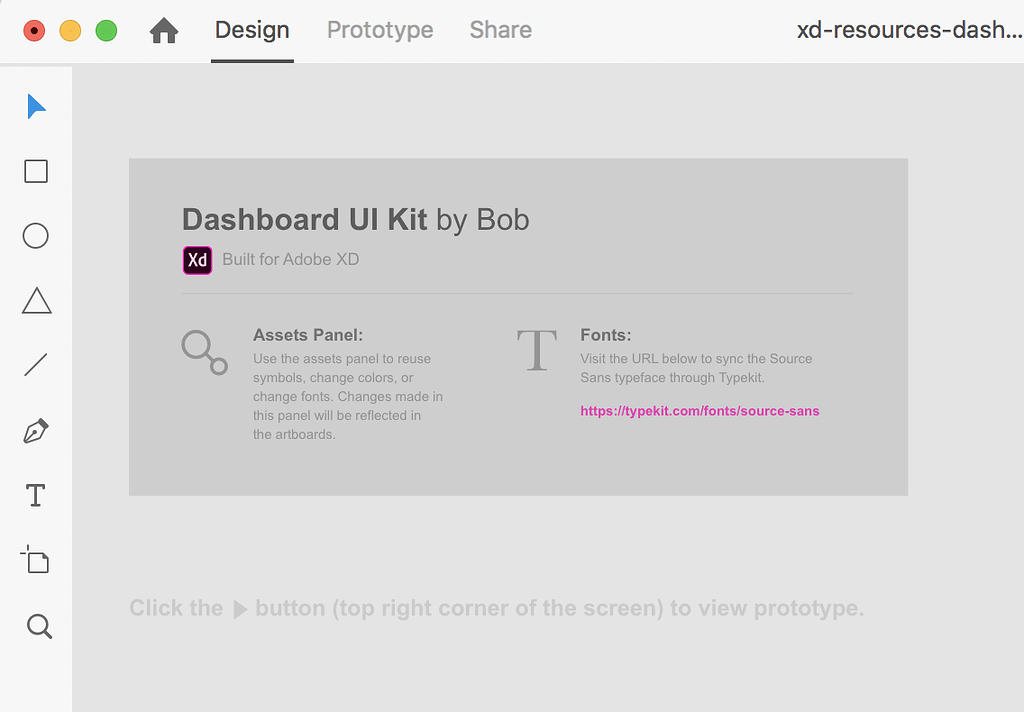Viewport: 1024px width, 712px height.
Task: Click the grayed prototype instruction text
Action: point(496,608)
